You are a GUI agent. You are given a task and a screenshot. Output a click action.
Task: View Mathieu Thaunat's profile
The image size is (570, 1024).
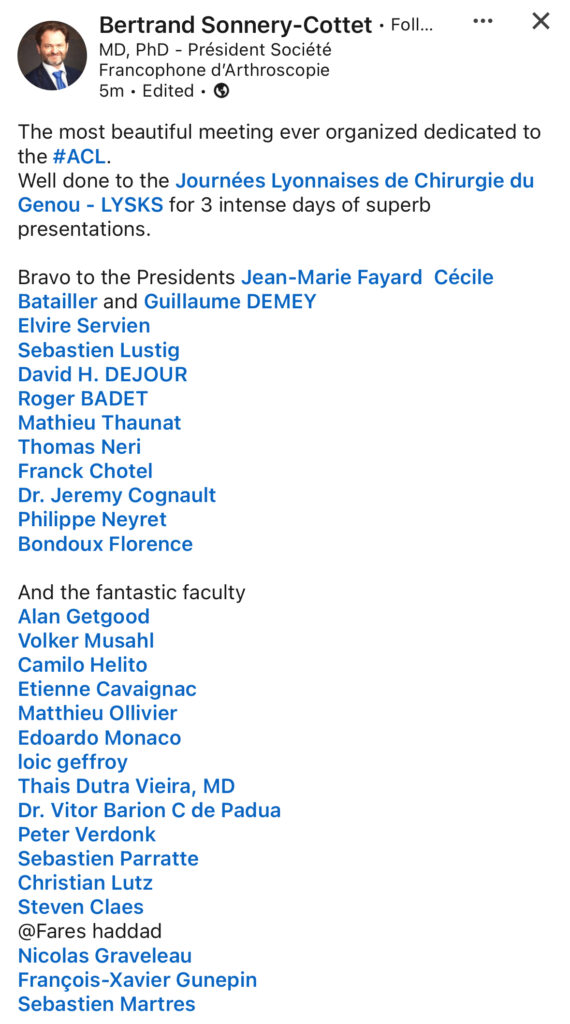click(x=99, y=423)
